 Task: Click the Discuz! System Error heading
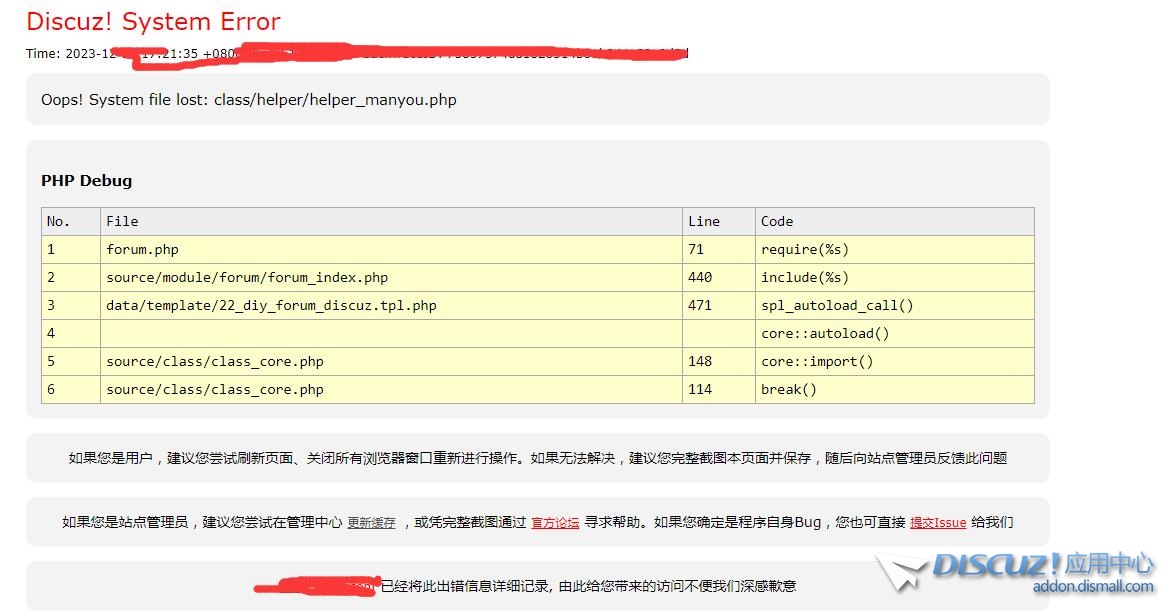(x=153, y=21)
